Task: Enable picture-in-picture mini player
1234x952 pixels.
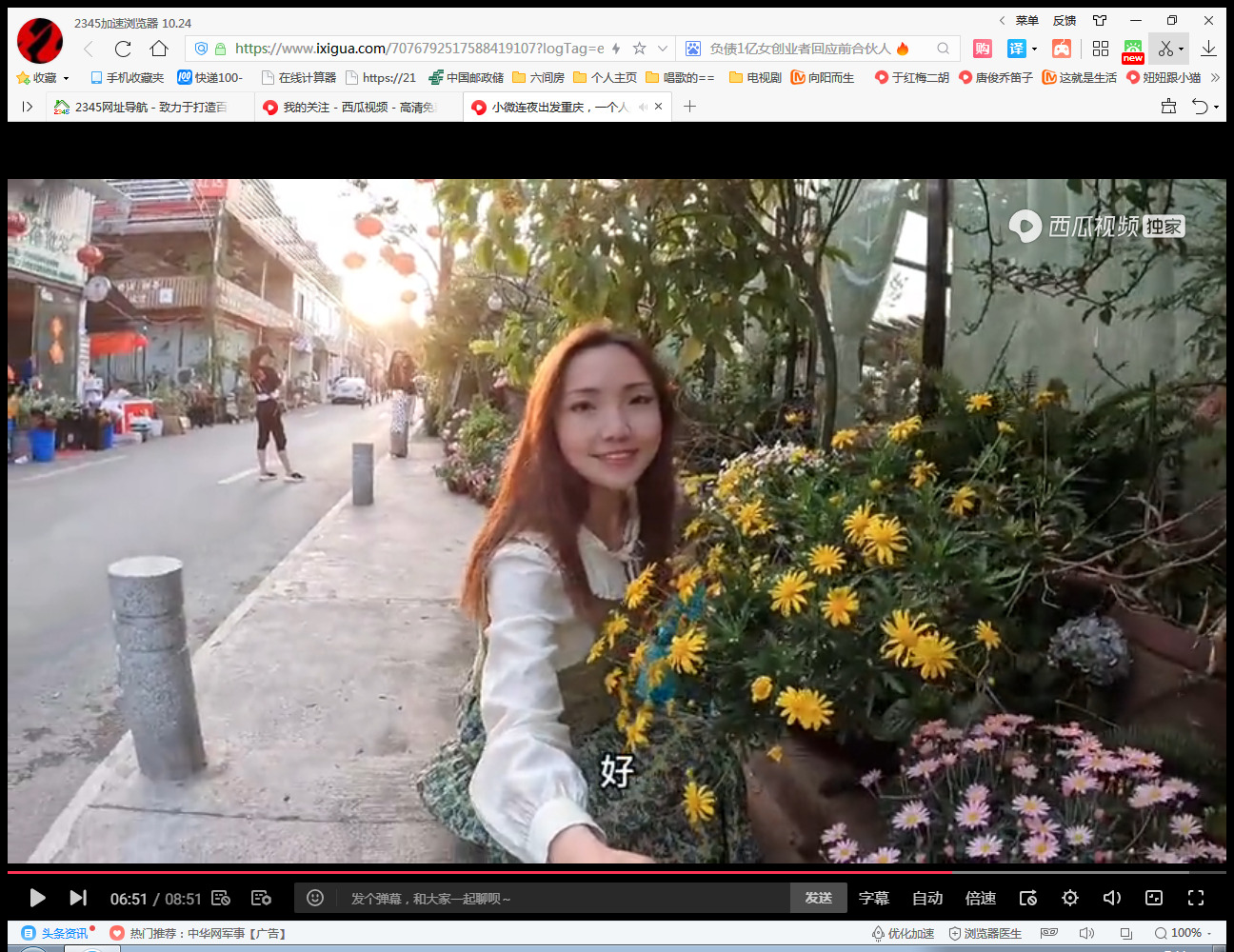Action: click(1154, 898)
